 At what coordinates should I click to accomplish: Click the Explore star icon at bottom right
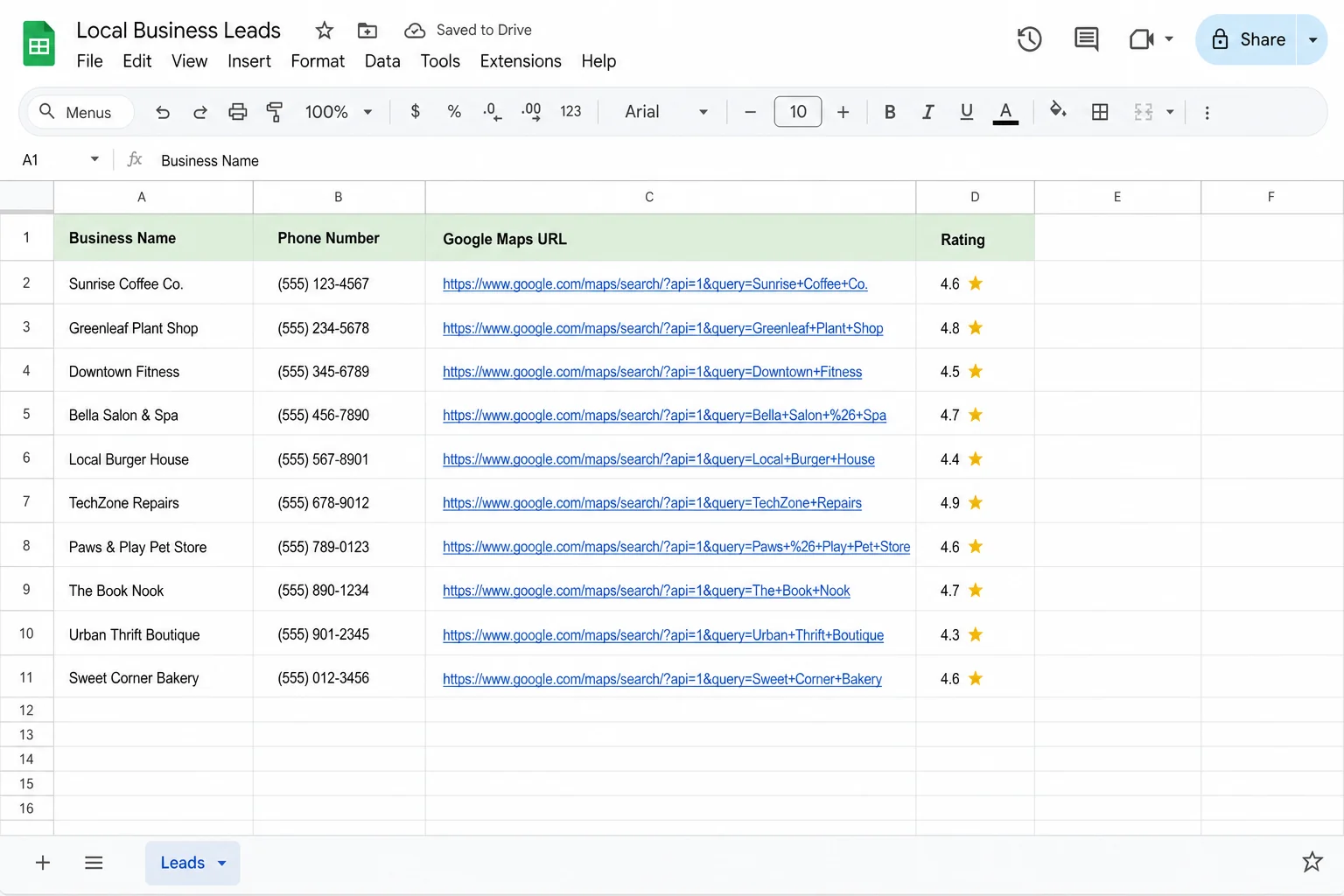(x=1312, y=862)
